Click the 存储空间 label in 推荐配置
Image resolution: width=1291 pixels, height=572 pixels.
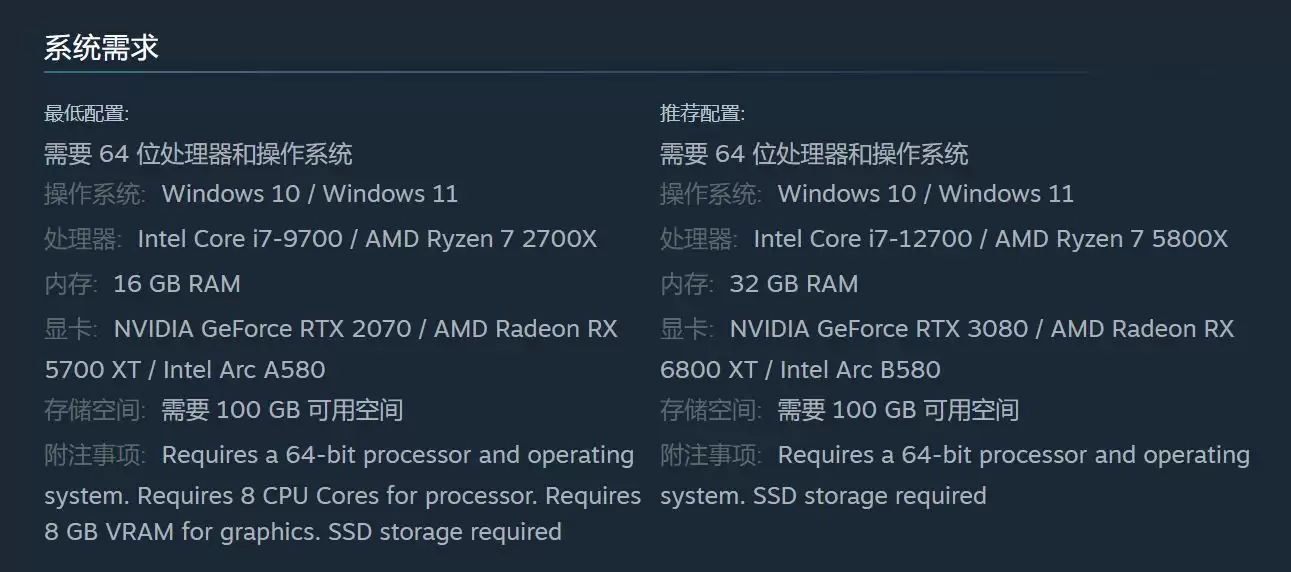click(711, 410)
